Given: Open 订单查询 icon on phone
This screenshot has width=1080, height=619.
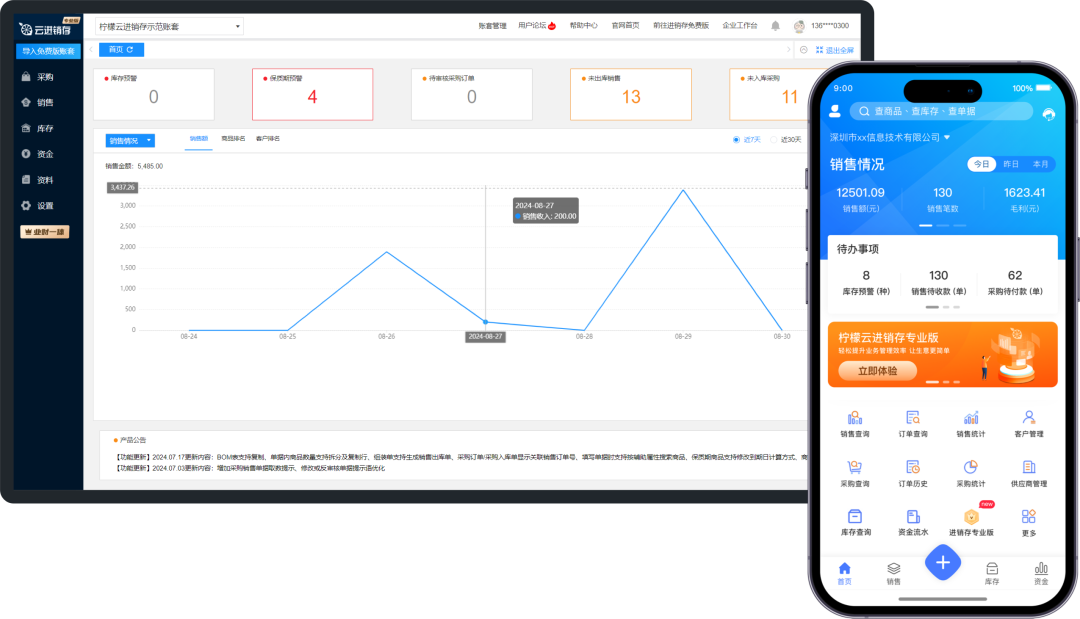Looking at the screenshot, I should click(913, 418).
